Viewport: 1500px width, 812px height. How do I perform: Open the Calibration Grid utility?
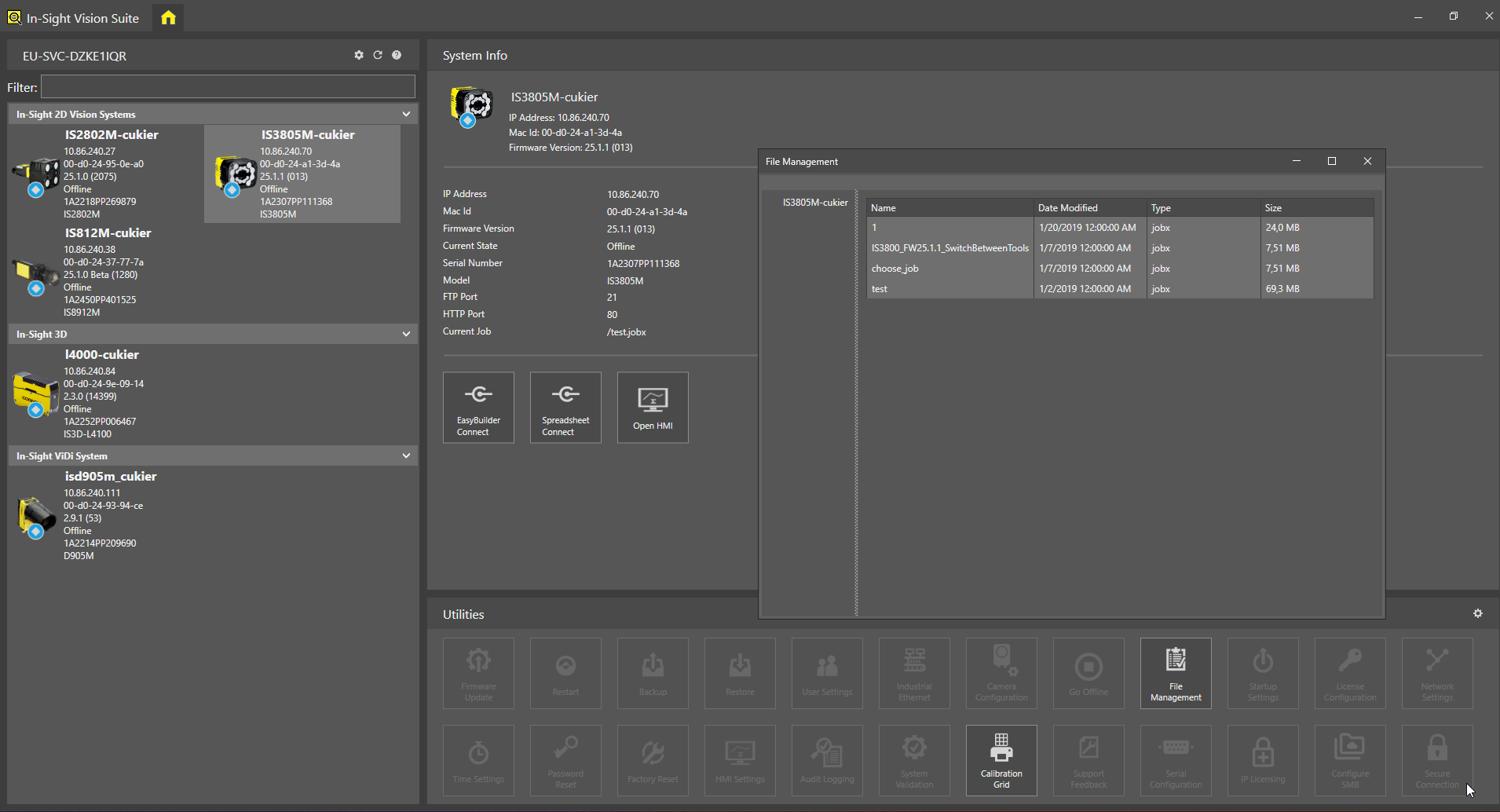[x=1001, y=760]
